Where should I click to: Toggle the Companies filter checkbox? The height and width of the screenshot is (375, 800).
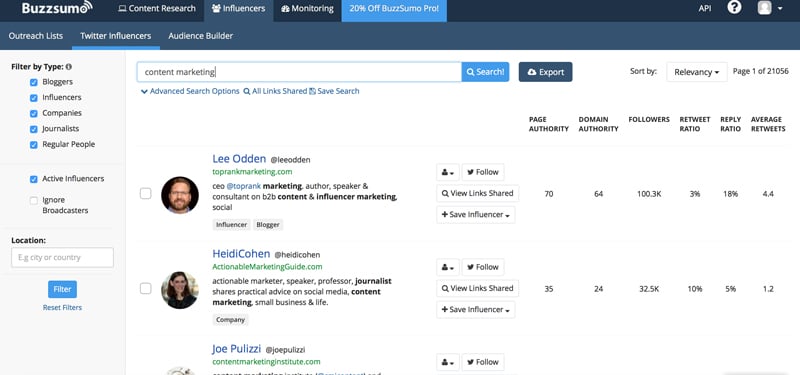click(34, 113)
